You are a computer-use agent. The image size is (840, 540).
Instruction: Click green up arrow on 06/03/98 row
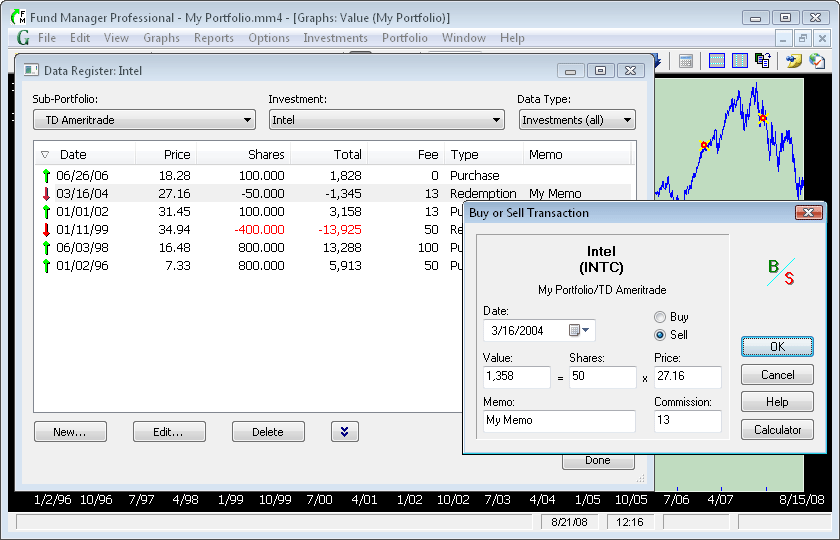[46, 248]
